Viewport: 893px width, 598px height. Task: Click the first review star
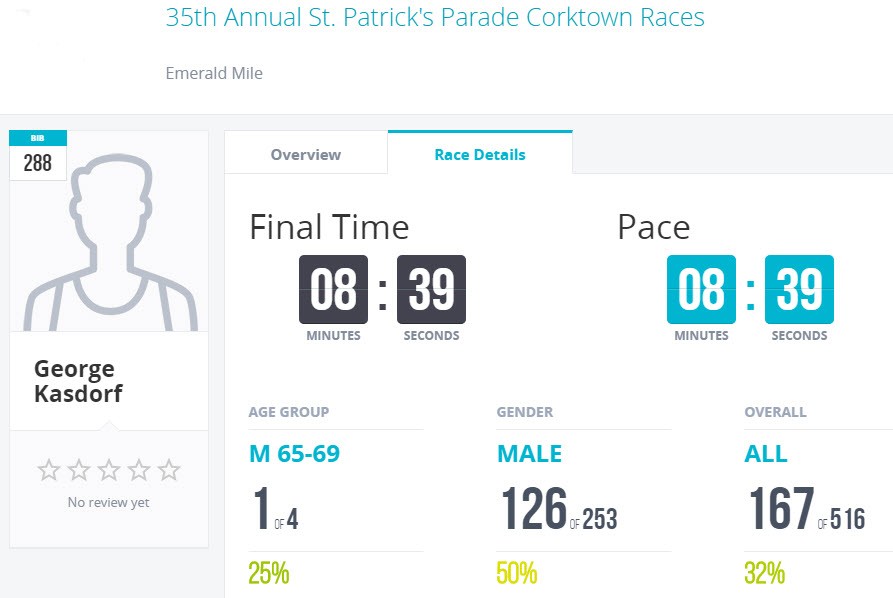[x=48, y=470]
